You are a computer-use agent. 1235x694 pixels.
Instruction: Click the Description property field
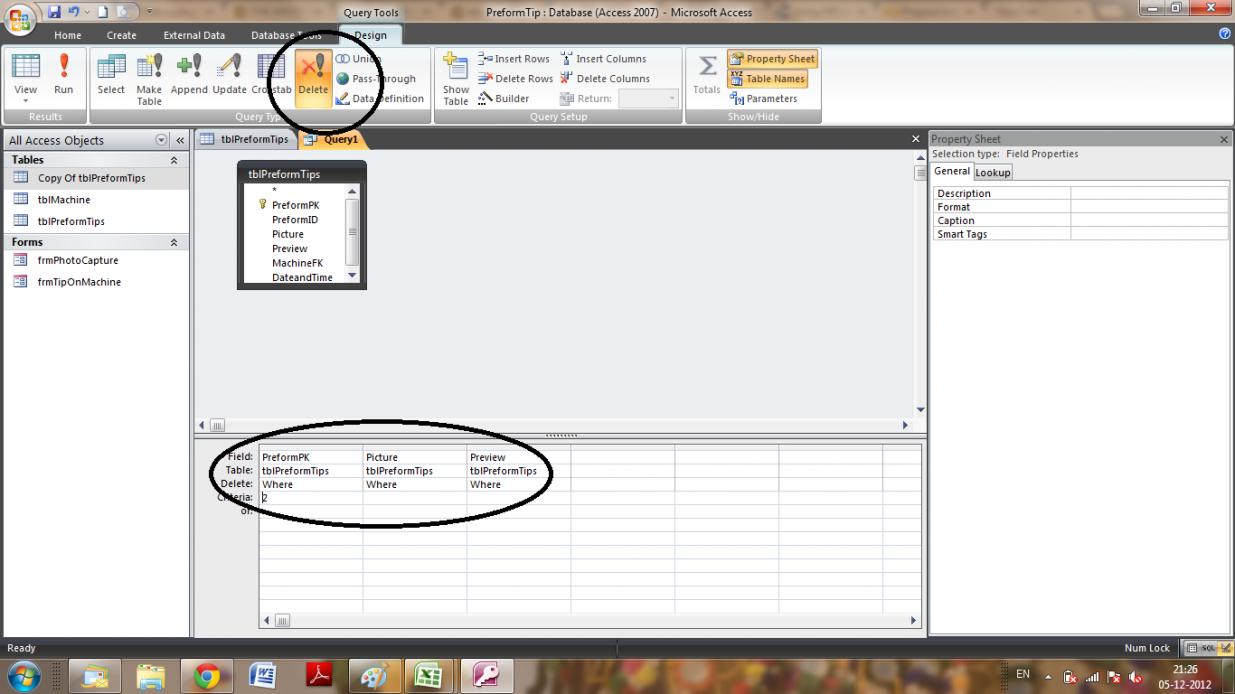1149,193
